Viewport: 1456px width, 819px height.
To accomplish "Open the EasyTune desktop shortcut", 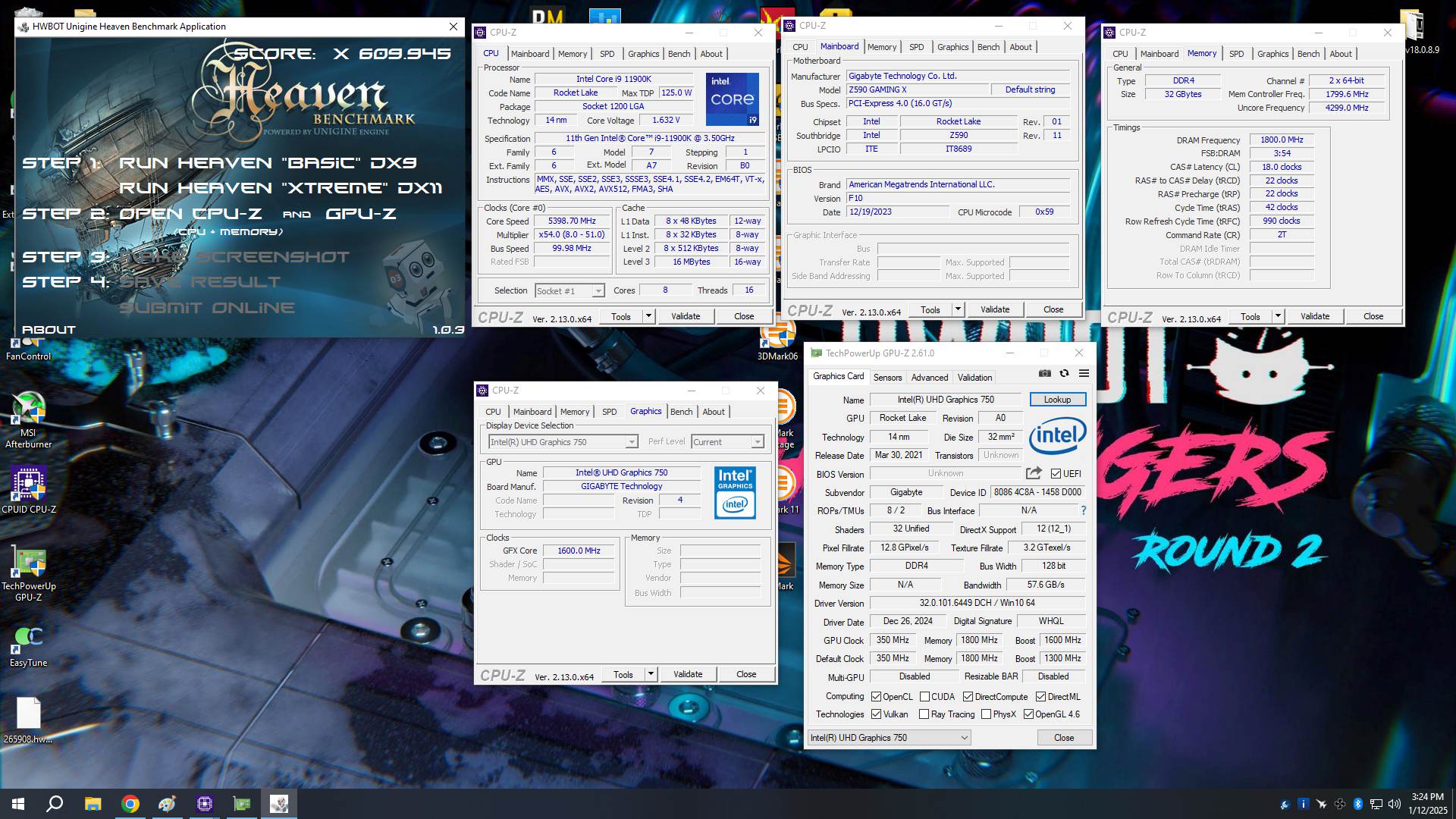I will tap(28, 646).
